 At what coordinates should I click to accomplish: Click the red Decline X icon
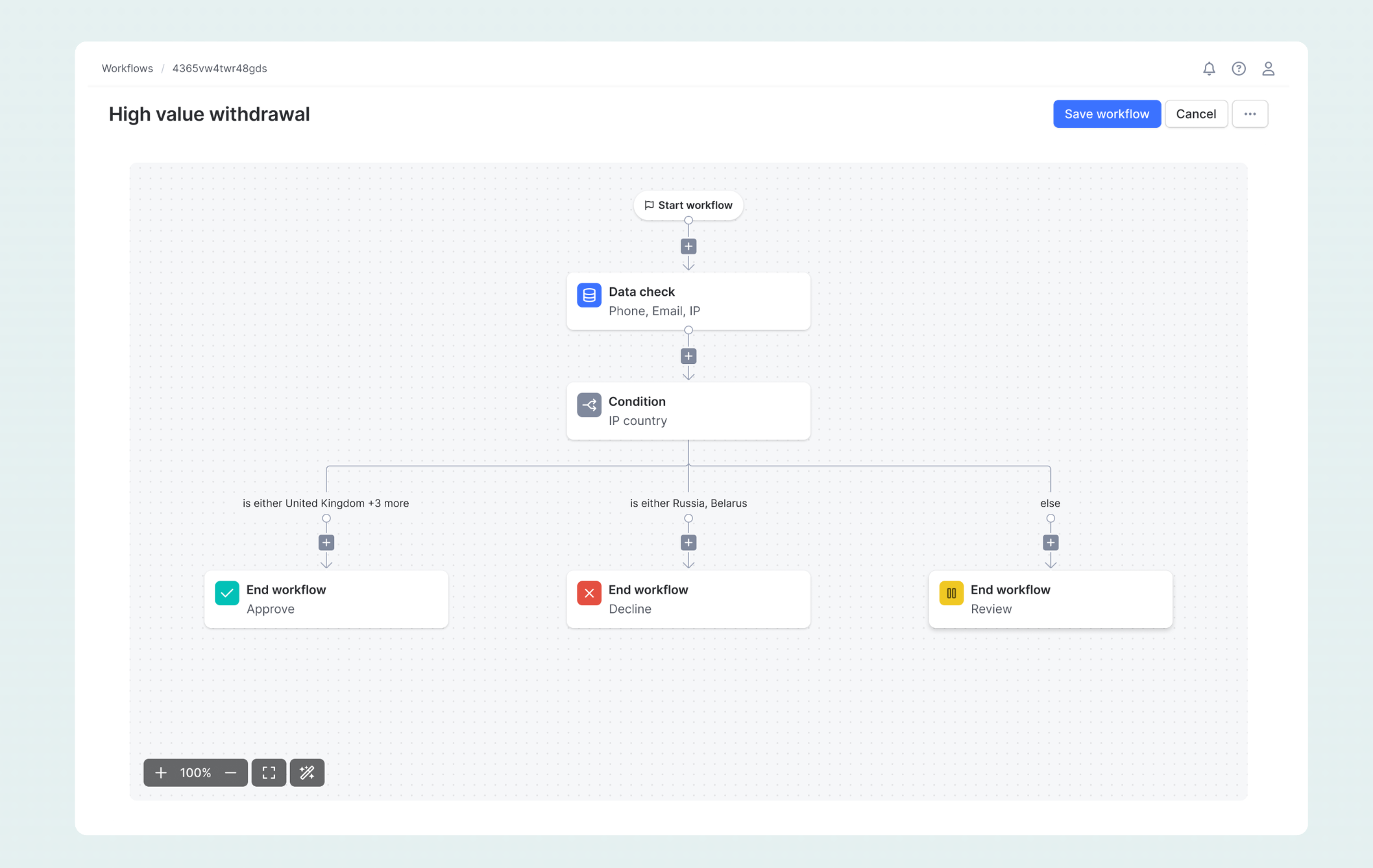coord(589,593)
